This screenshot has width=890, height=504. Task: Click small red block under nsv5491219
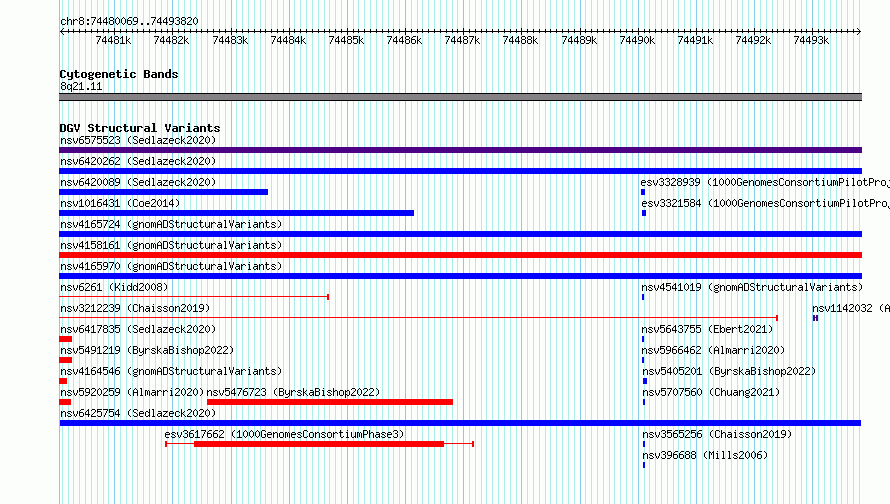click(x=65, y=360)
